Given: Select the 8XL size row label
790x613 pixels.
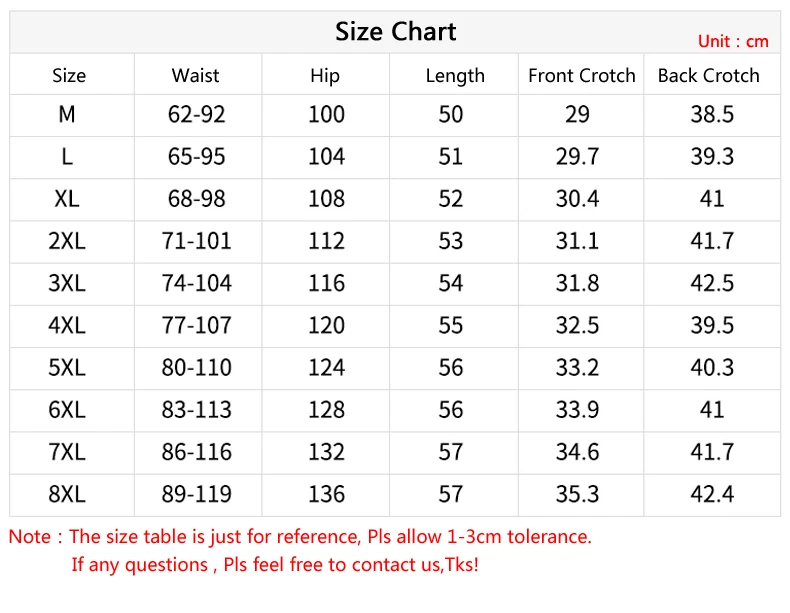Looking at the screenshot, I should 67,494.
